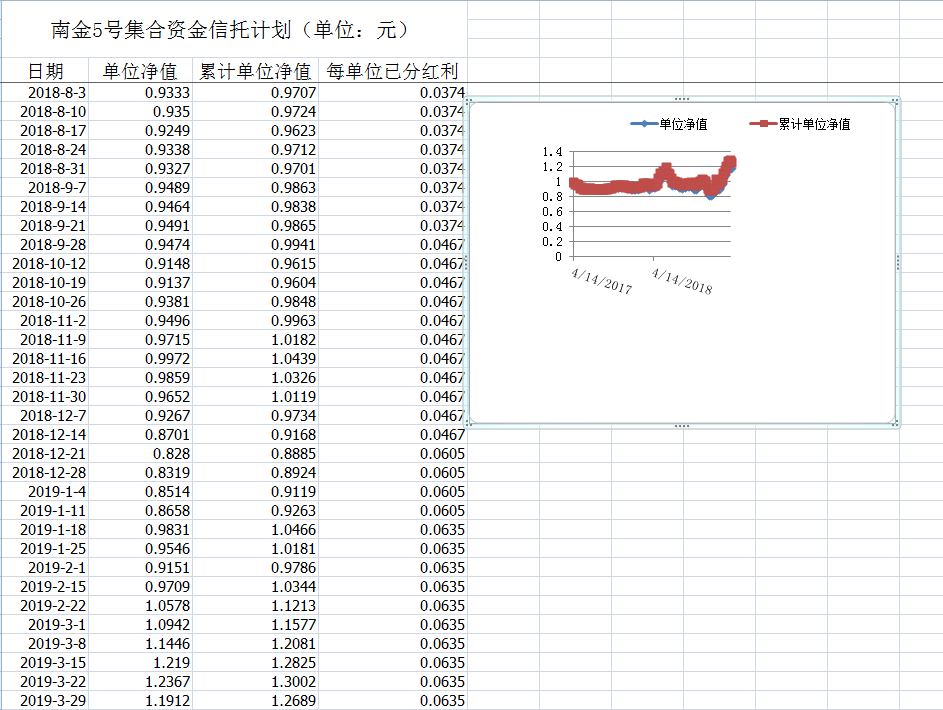Select the cell showing 0.9249
This screenshot has width=943, height=710.
coord(140,130)
